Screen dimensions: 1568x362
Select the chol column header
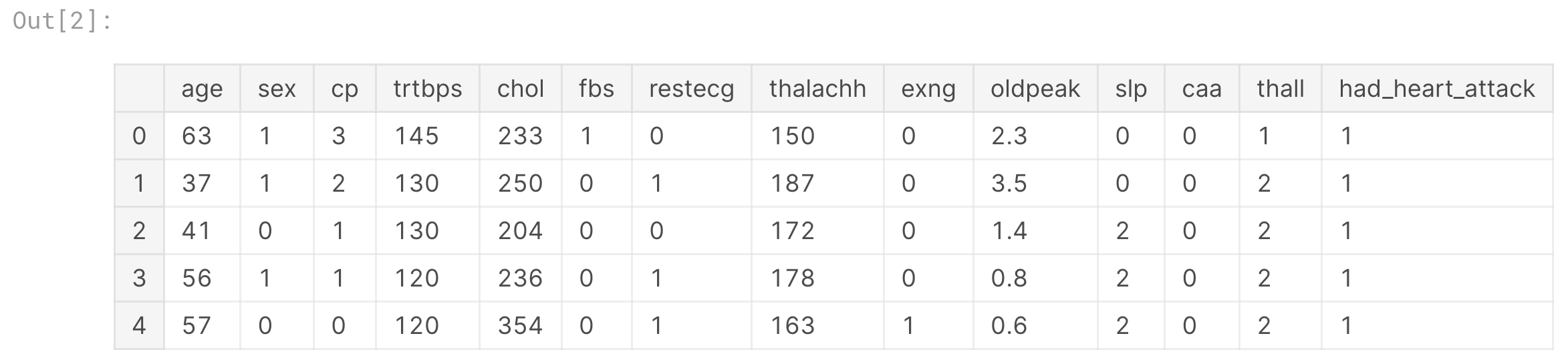coord(520,89)
